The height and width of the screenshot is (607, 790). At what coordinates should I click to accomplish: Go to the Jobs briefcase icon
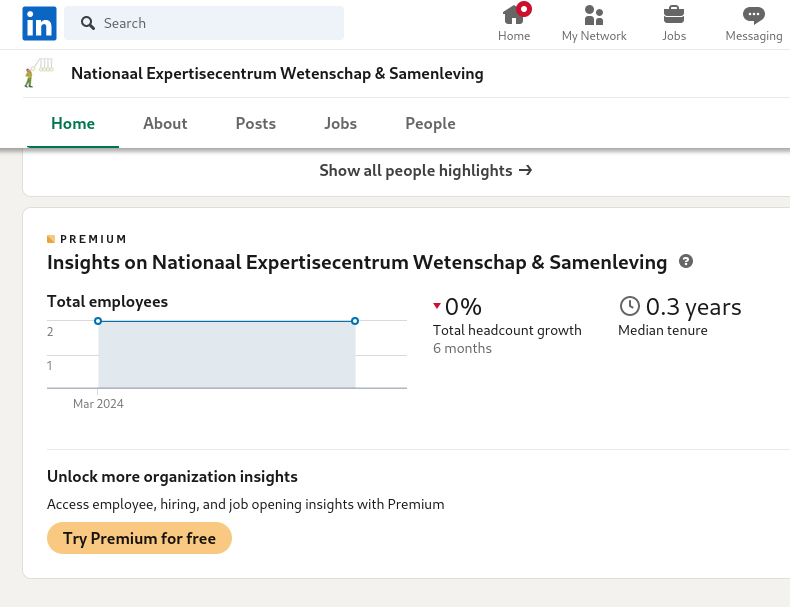(x=674, y=23)
